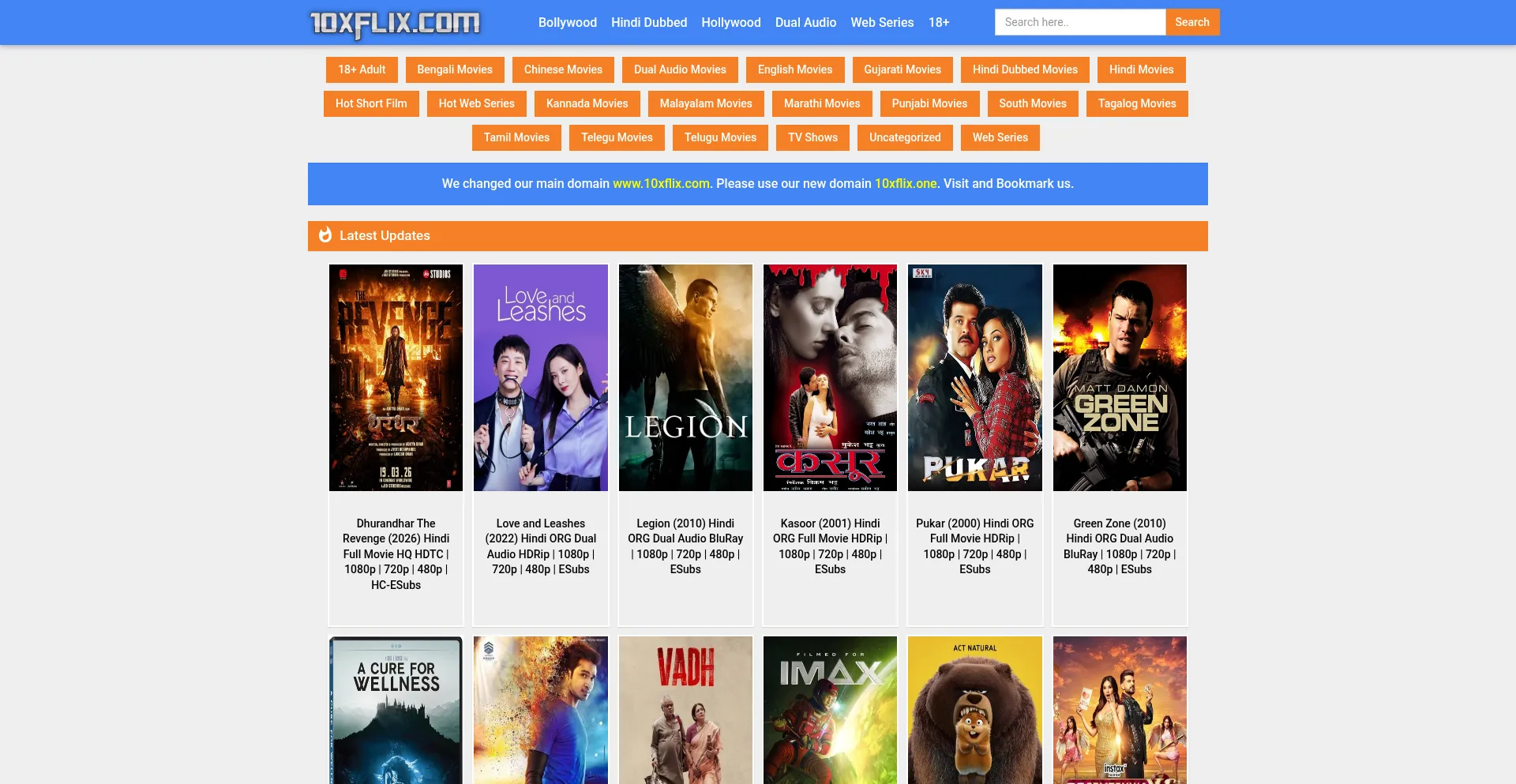Select the 18+ navigation item
This screenshot has width=1516, height=784.
coord(939,23)
